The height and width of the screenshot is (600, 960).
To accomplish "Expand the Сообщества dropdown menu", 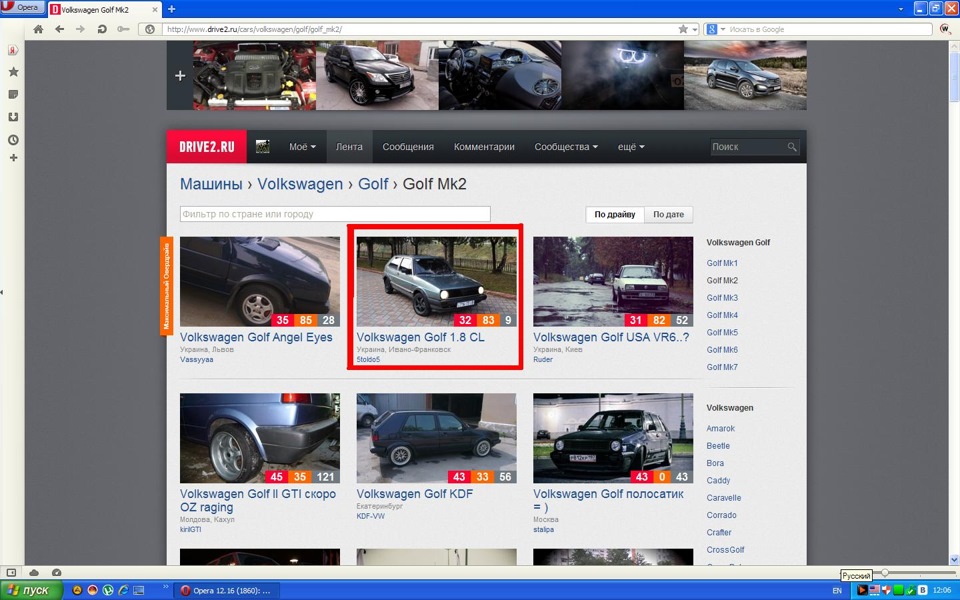I will (566, 147).
